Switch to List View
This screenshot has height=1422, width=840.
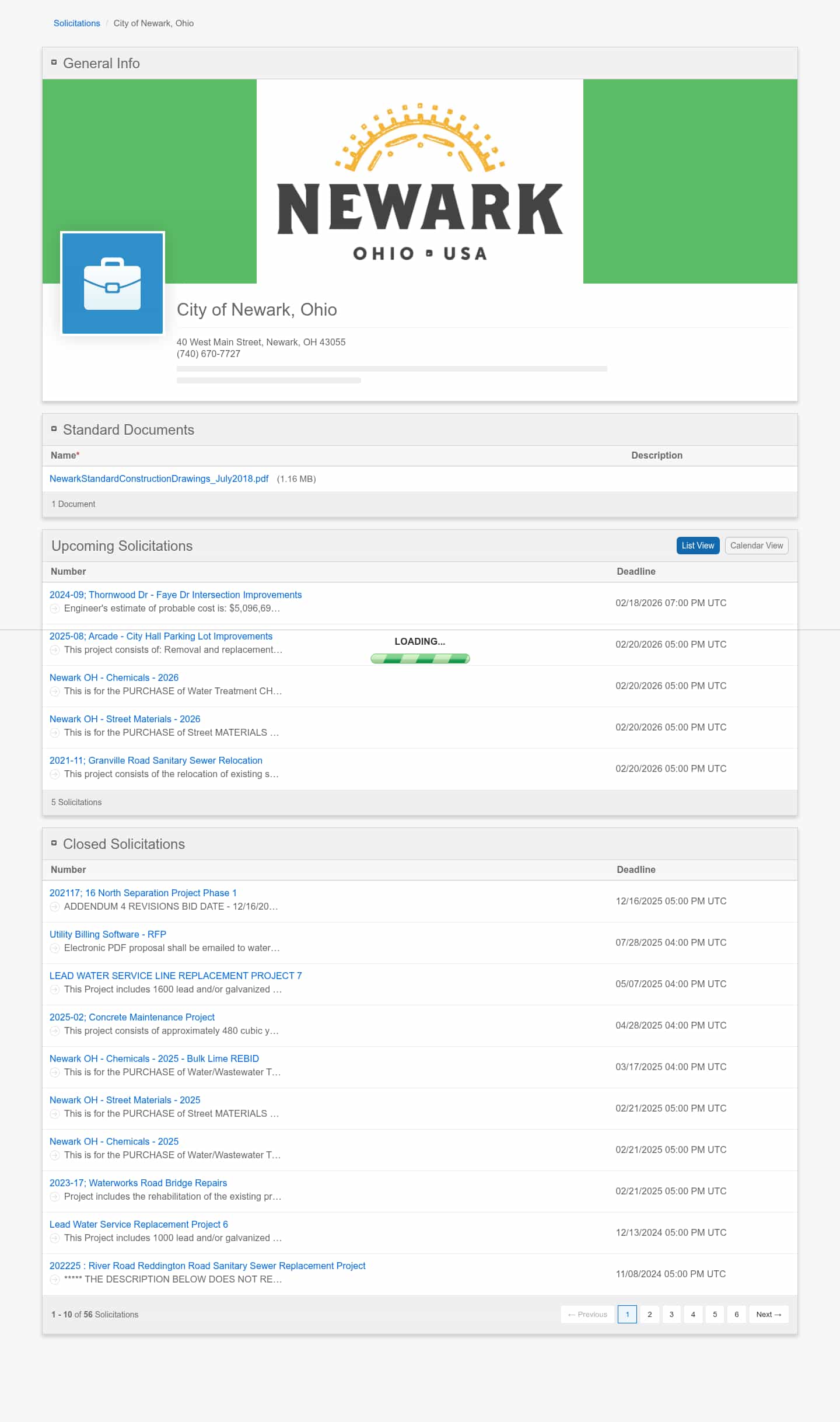[x=698, y=546]
